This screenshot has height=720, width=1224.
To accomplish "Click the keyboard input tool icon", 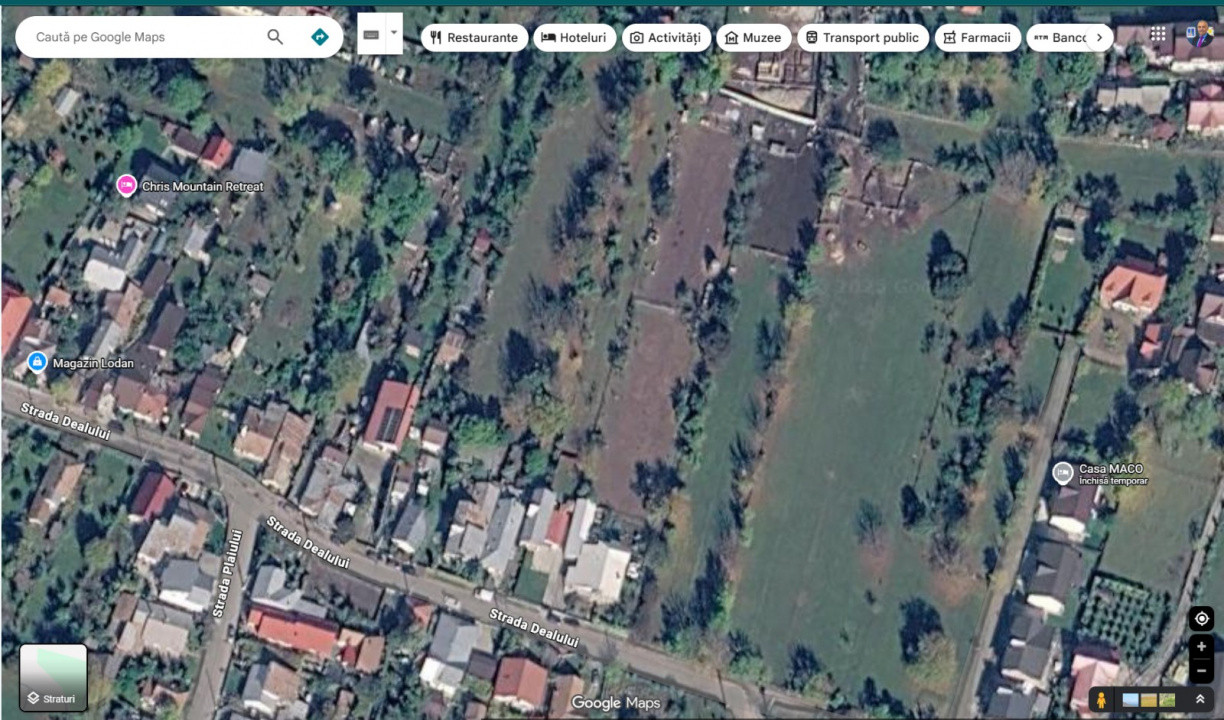I will click(x=371, y=34).
